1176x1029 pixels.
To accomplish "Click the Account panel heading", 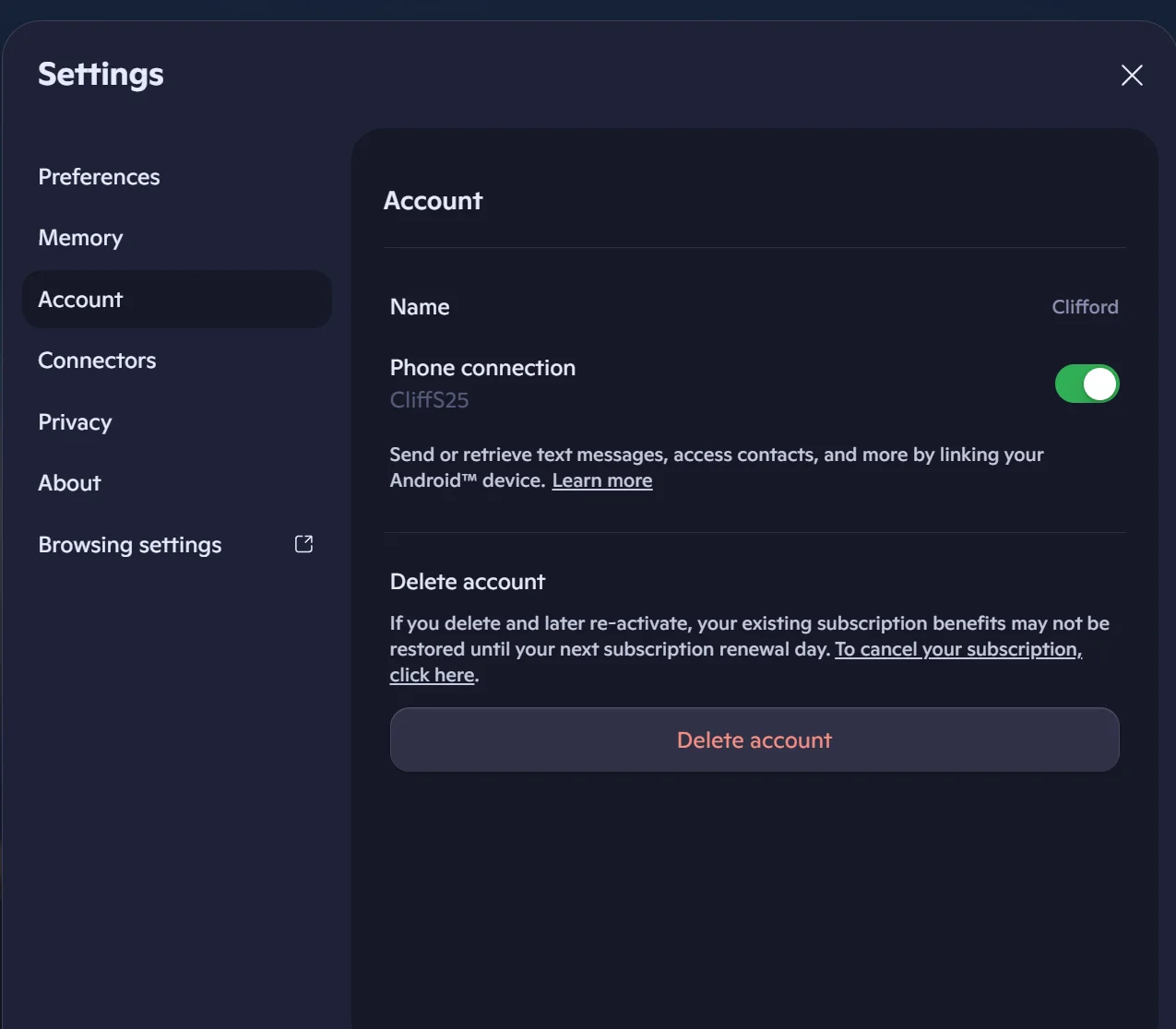I will (433, 201).
